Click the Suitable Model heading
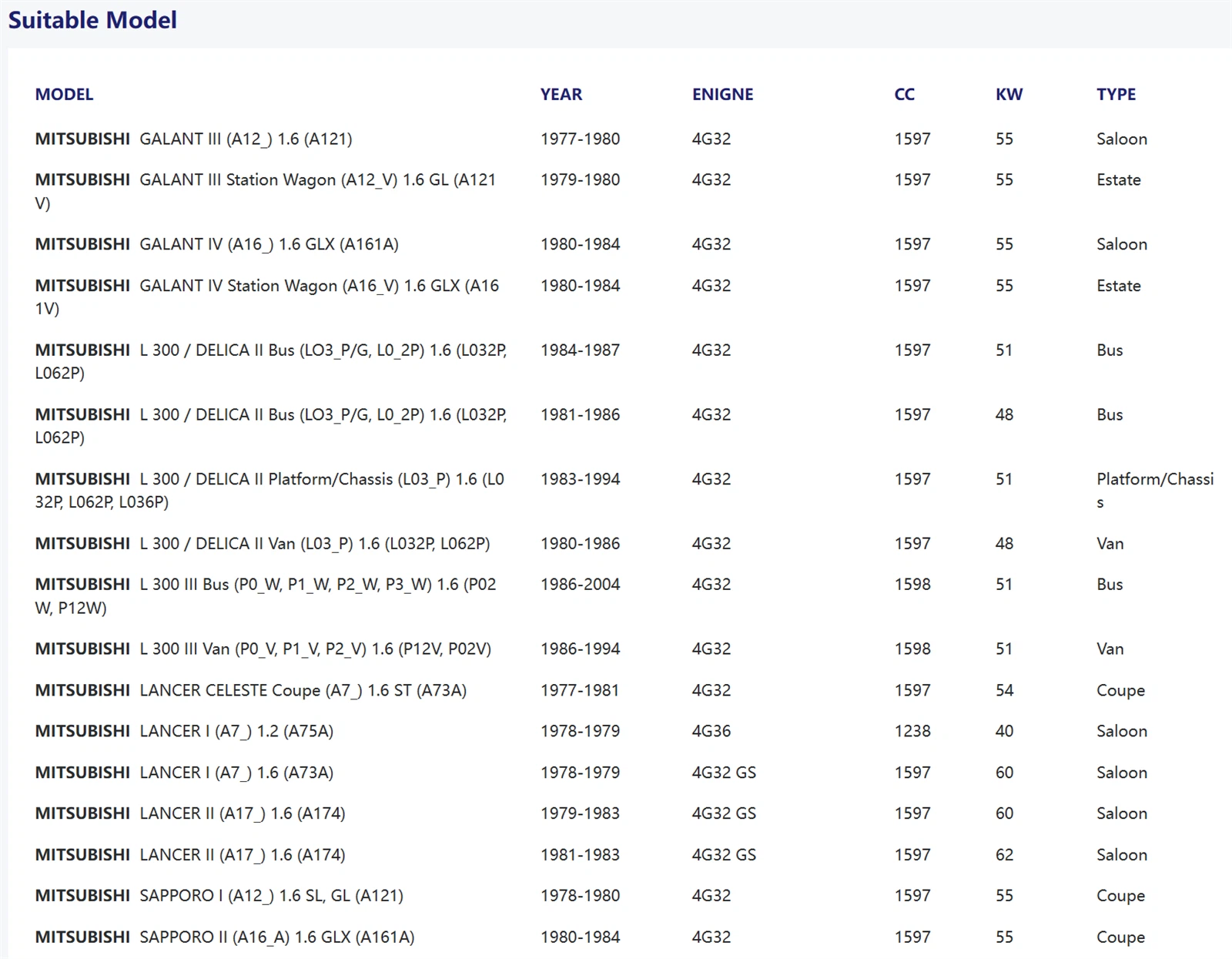This screenshot has width=1232, height=959. tap(92, 19)
